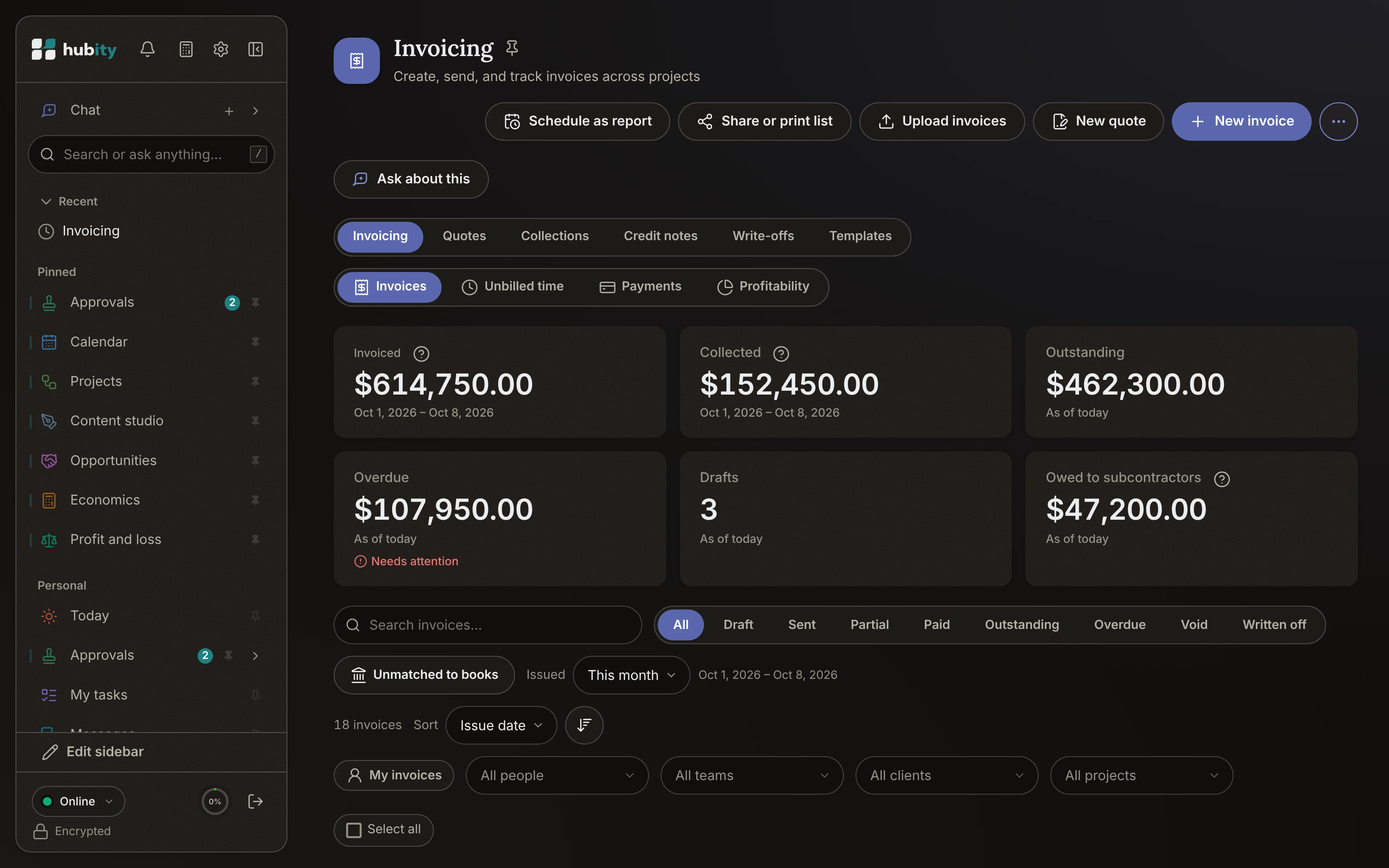Screen dimensions: 1389x868
Task: Open the calculator icon in sidebar header
Action: [186, 50]
